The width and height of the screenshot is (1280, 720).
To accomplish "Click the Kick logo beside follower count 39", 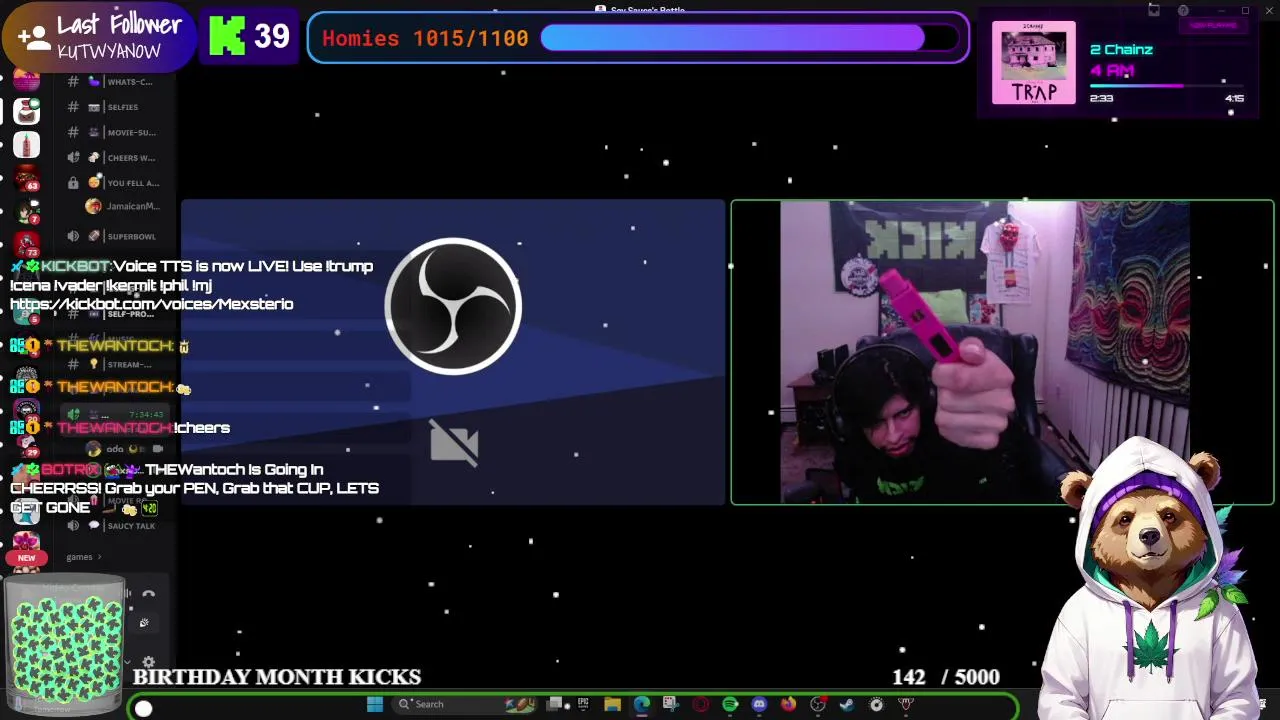I will click(227, 37).
